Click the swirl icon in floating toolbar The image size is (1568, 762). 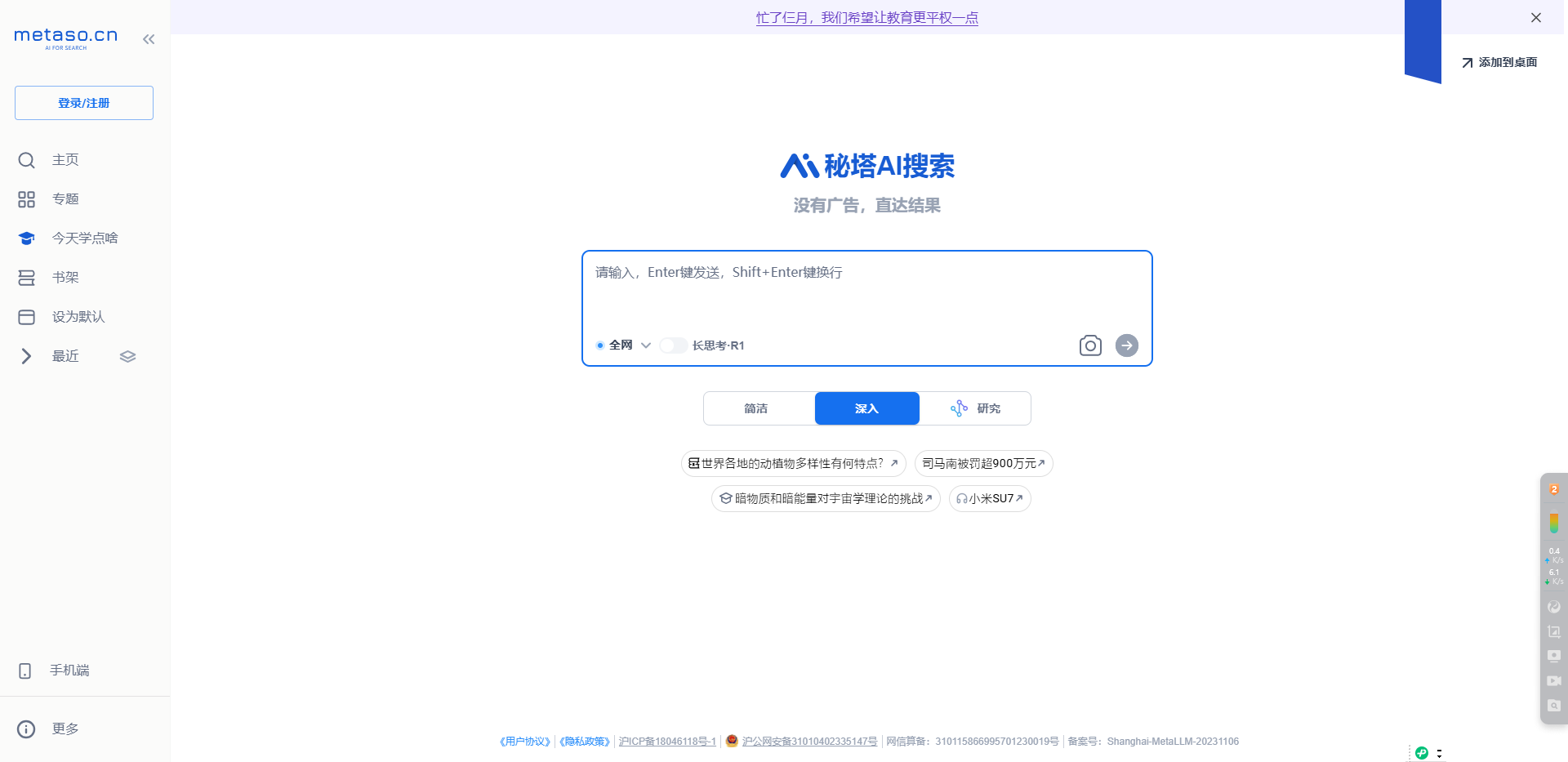1554,607
